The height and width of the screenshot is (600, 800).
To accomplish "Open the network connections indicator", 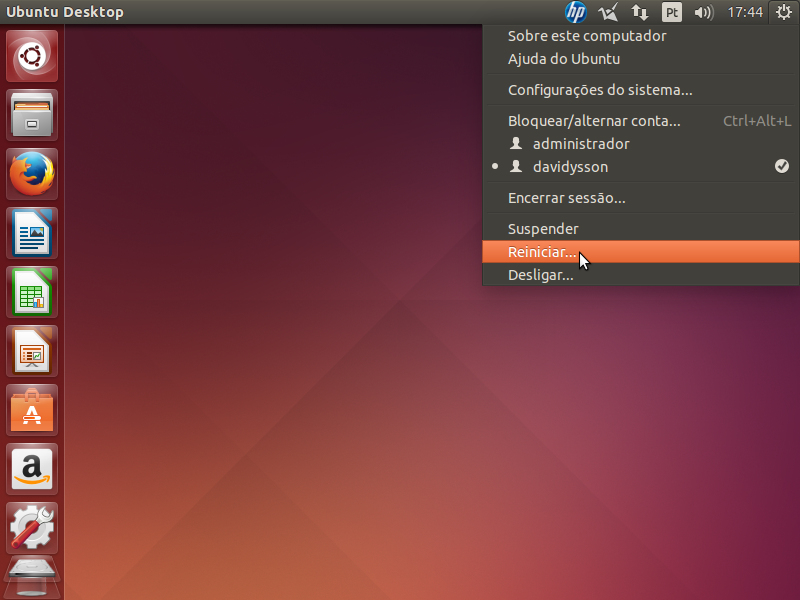I will pyautogui.click(x=640, y=12).
